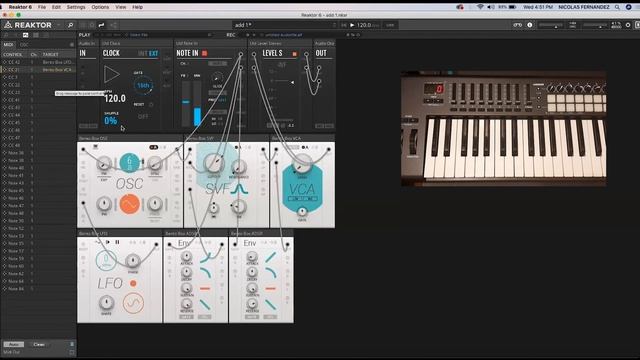Open the search magnifier in Reaktor toolbar

pos(70,25)
